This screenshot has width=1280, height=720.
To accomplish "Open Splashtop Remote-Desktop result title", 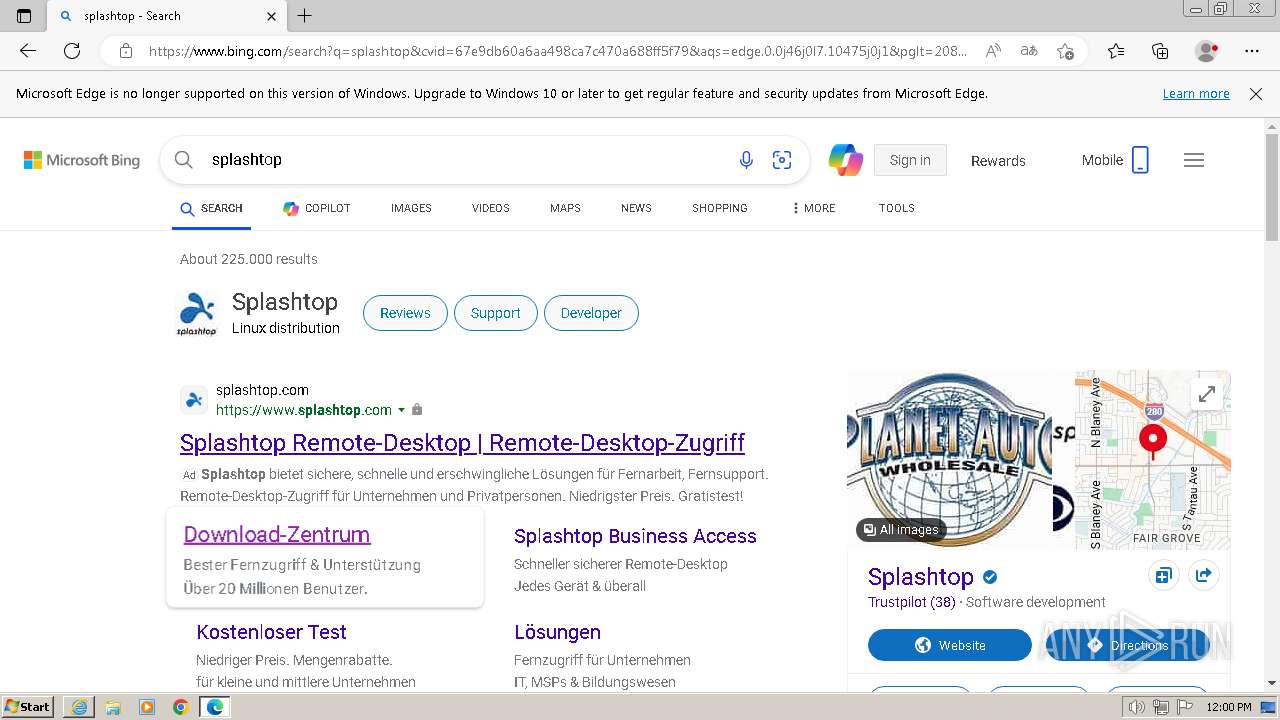I will pos(462,443).
